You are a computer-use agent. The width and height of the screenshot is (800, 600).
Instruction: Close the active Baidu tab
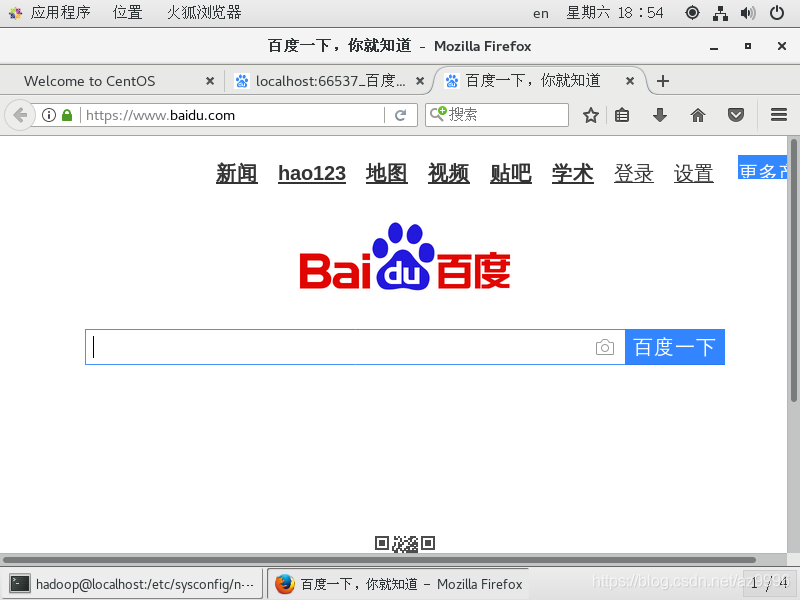[x=630, y=81]
